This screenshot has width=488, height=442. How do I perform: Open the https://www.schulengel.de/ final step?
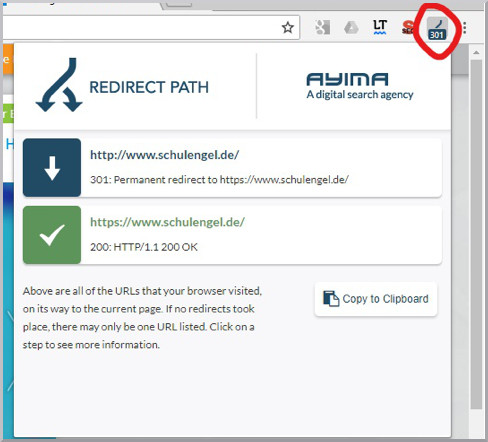[x=232, y=235]
